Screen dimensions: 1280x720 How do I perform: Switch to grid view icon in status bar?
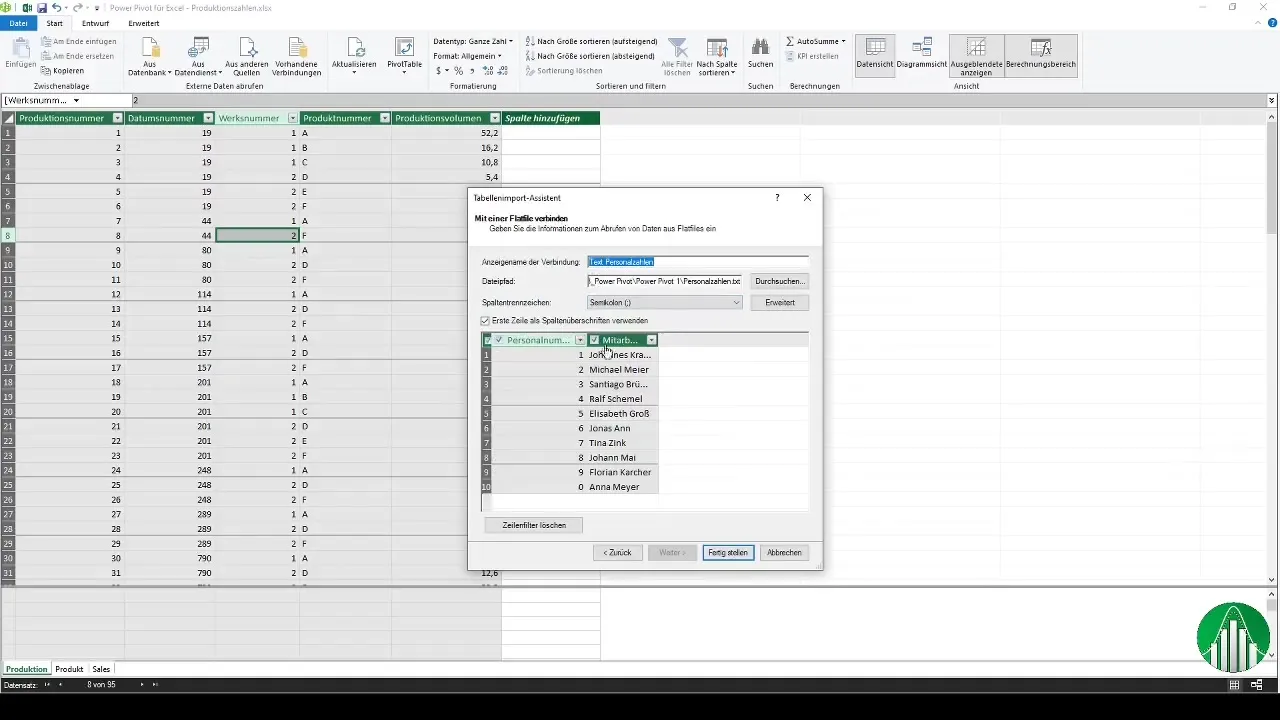(x=1235, y=685)
